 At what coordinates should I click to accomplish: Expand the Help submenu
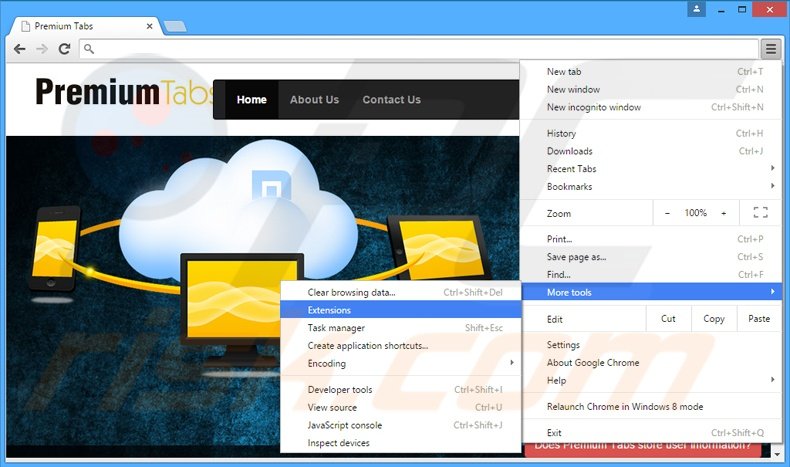click(x=651, y=380)
